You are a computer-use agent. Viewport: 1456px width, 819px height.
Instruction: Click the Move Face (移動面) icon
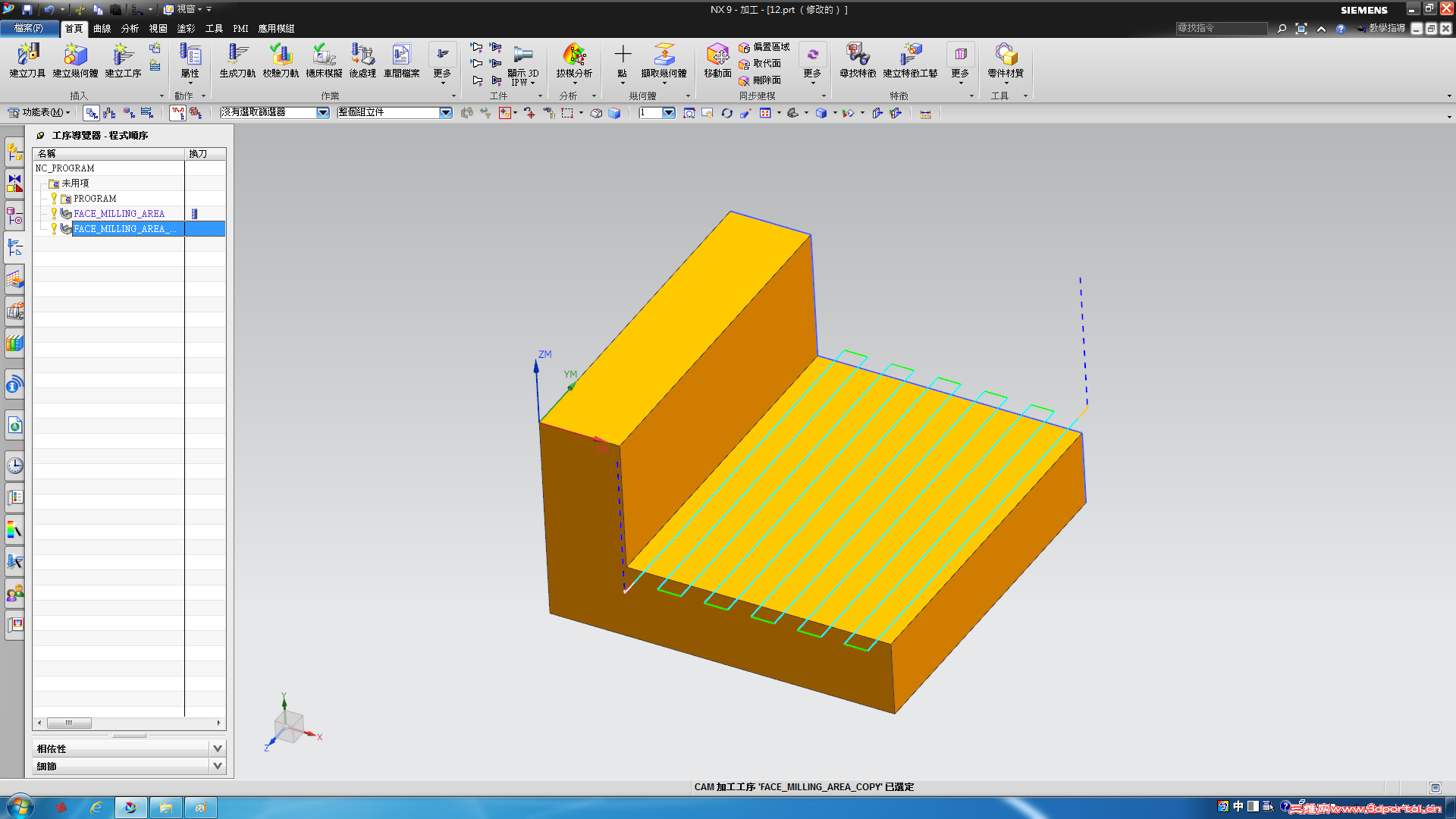point(717,59)
